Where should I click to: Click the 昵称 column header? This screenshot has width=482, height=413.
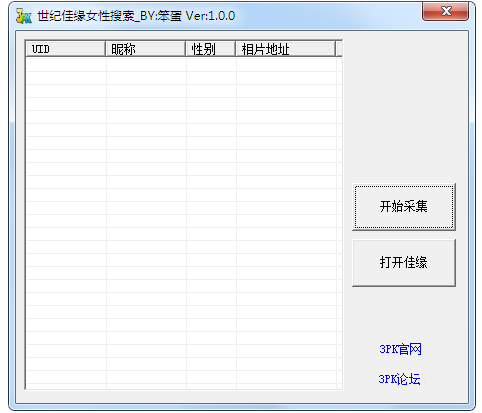tap(146, 49)
